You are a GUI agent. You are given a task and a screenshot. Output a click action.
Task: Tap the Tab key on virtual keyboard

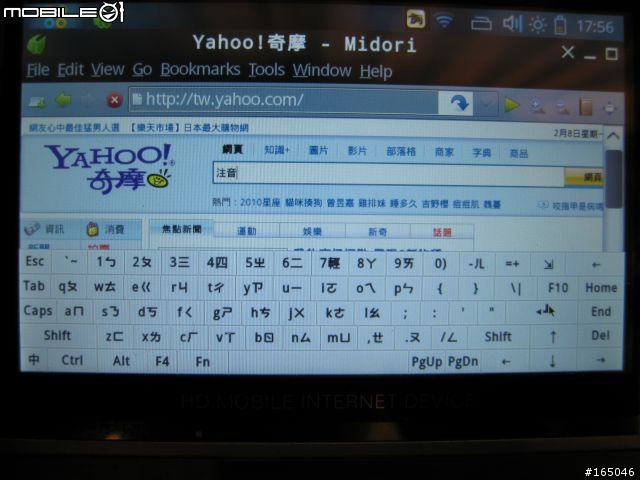[x=34, y=286]
